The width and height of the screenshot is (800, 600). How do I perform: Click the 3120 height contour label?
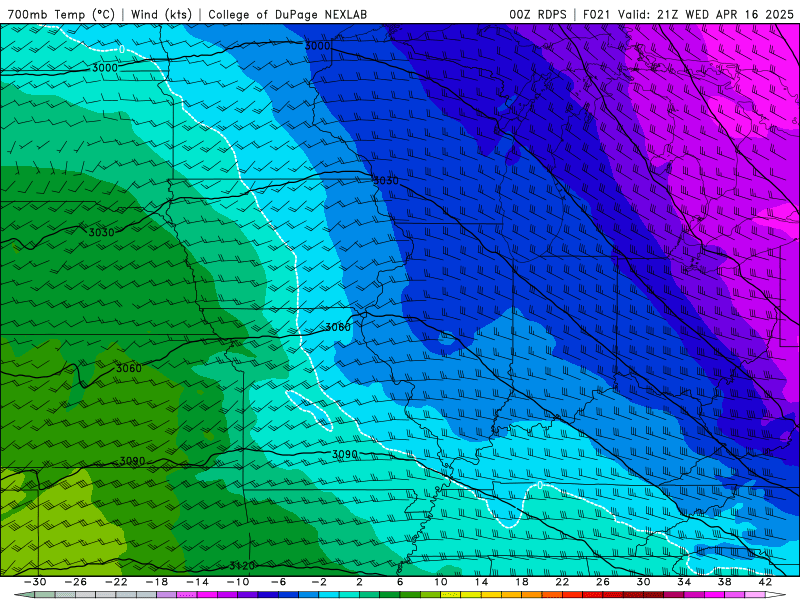click(x=242, y=565)
